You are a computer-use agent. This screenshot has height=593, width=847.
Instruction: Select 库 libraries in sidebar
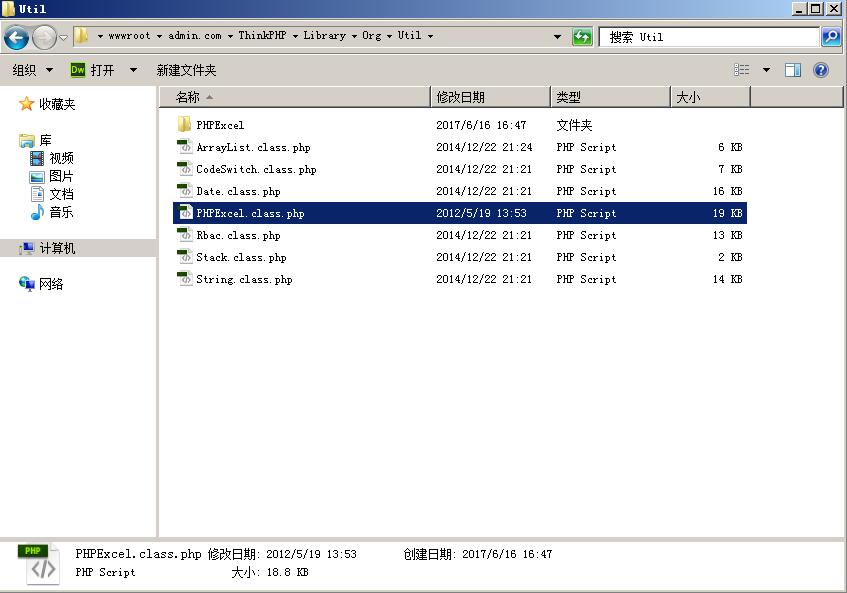coord(36,140)
